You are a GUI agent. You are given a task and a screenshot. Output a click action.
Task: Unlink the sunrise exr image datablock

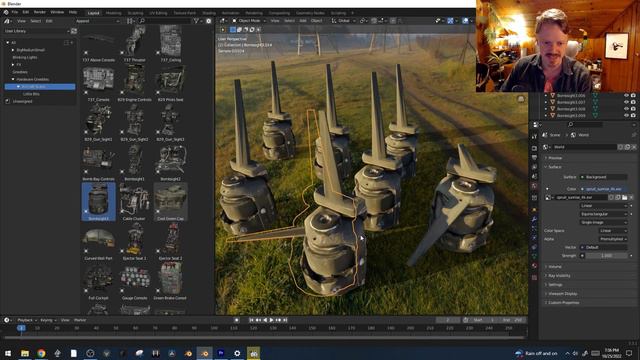[631, 198]
